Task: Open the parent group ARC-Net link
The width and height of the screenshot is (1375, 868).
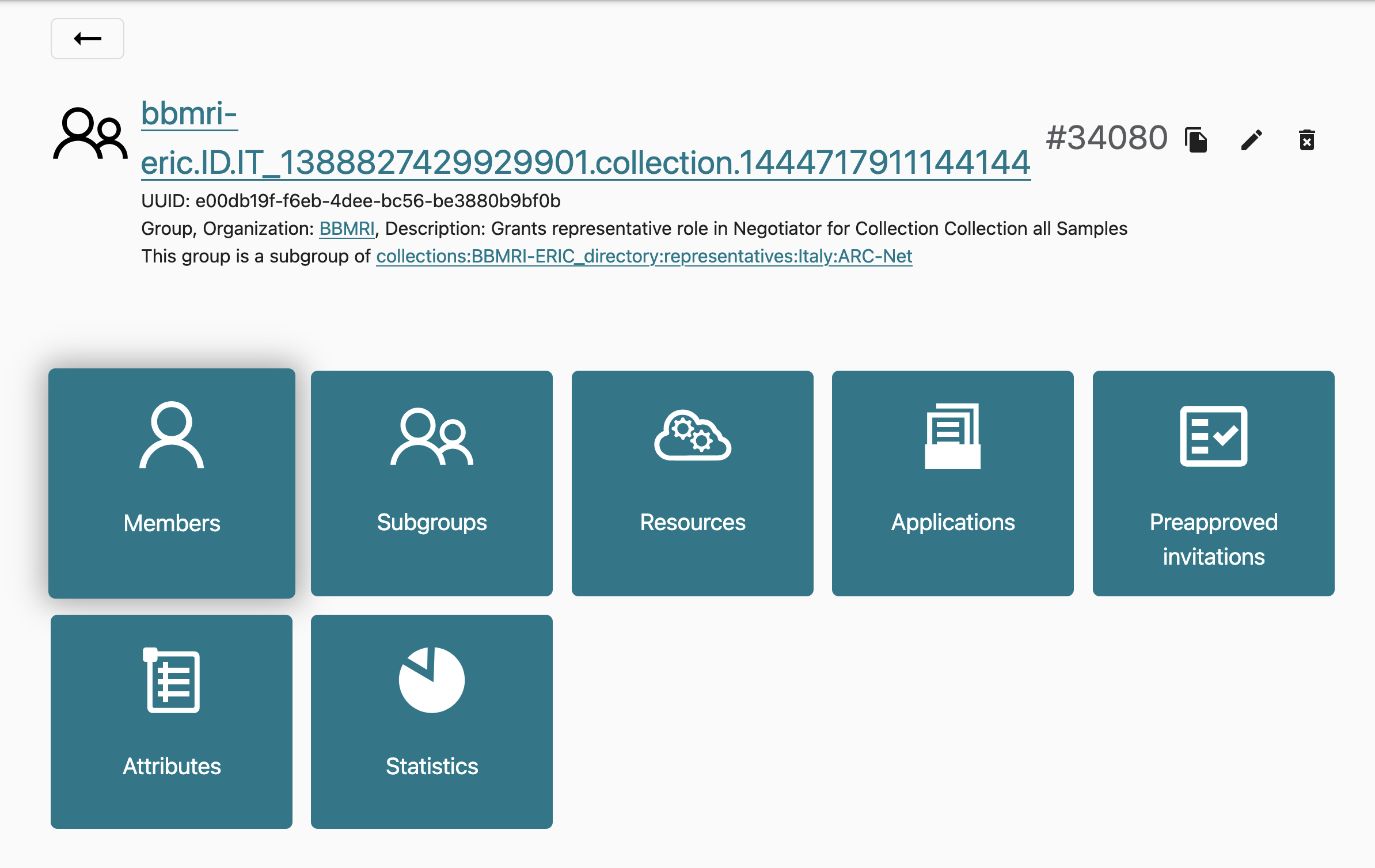Action: [x=644, y=256]
